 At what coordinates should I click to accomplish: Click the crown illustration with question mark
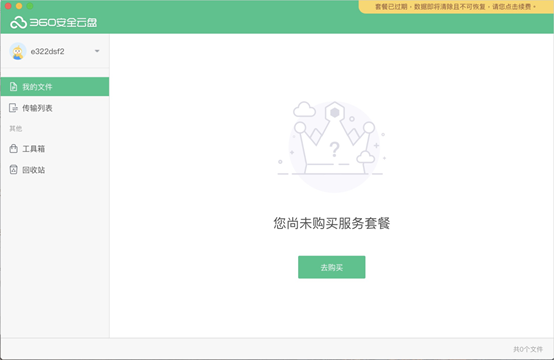tap(333, 146)
